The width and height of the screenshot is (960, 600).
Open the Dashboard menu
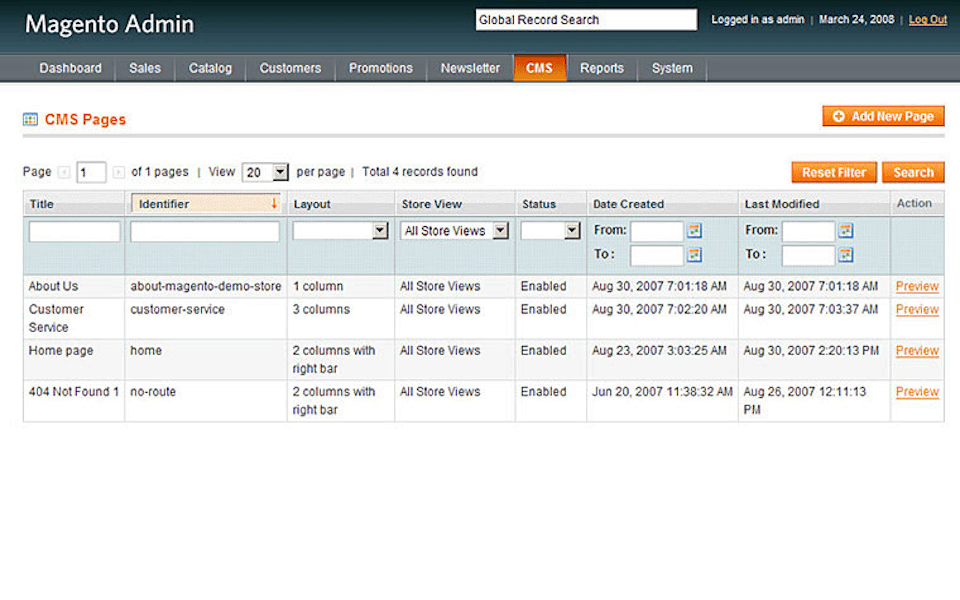click(x=70, y=68)
